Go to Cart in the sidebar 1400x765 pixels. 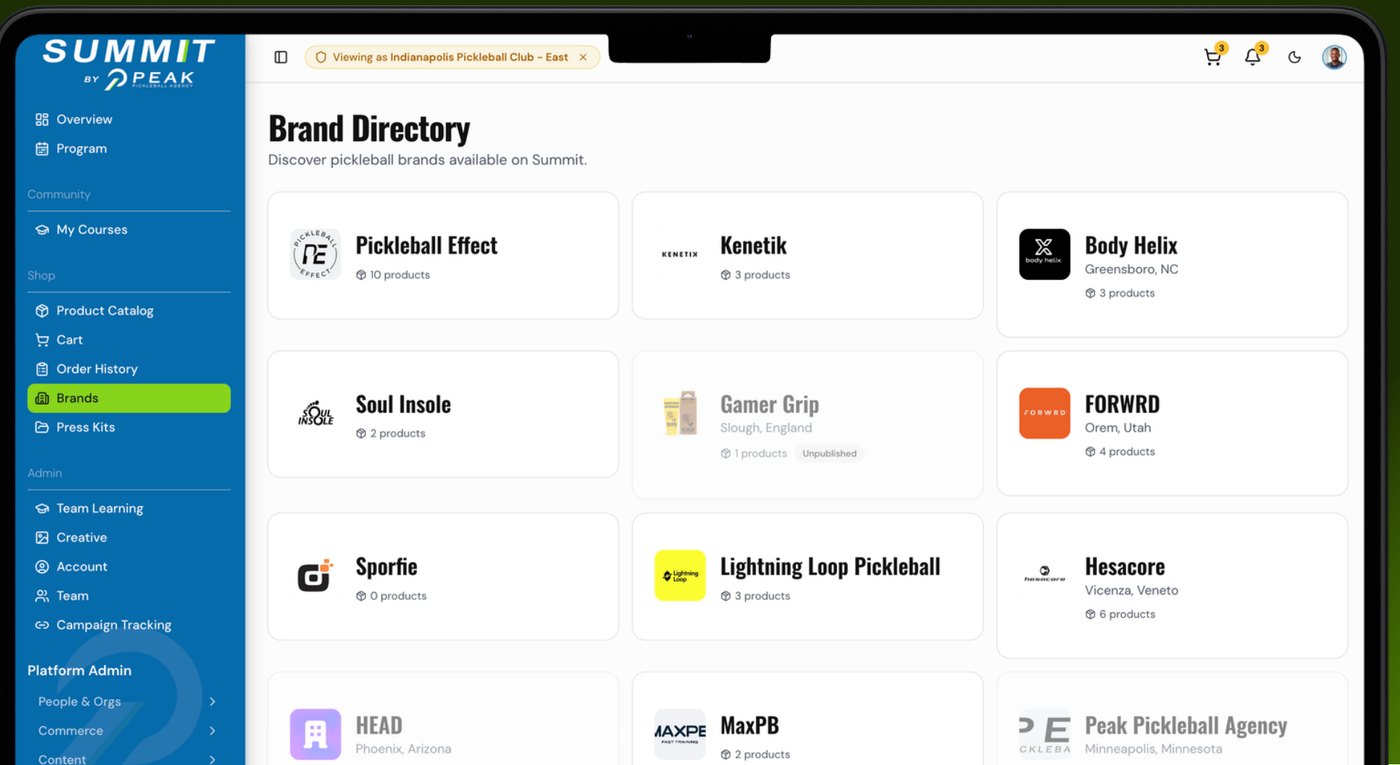tap(129, 339)
